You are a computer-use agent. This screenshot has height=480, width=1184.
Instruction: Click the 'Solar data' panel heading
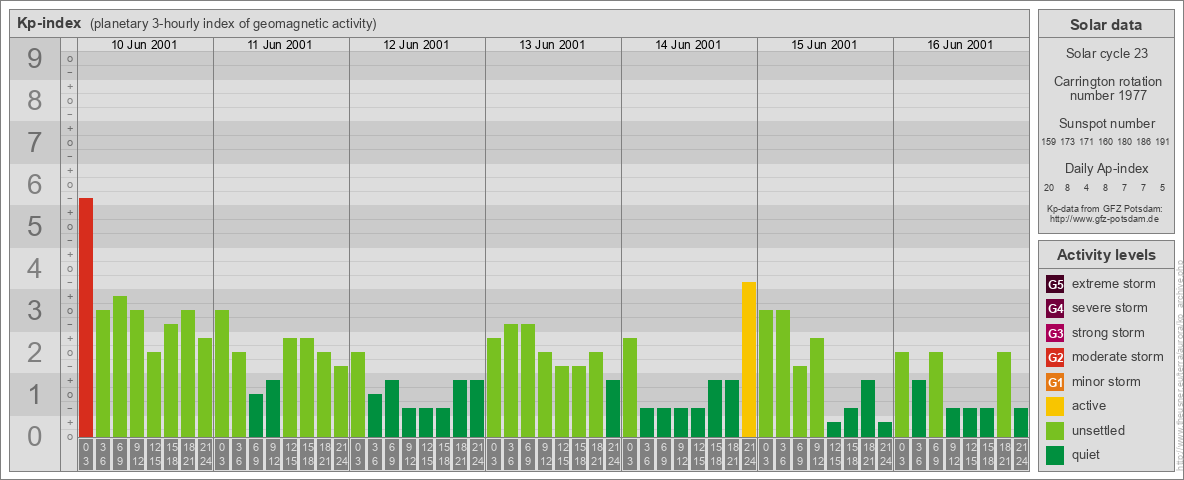1106,25
